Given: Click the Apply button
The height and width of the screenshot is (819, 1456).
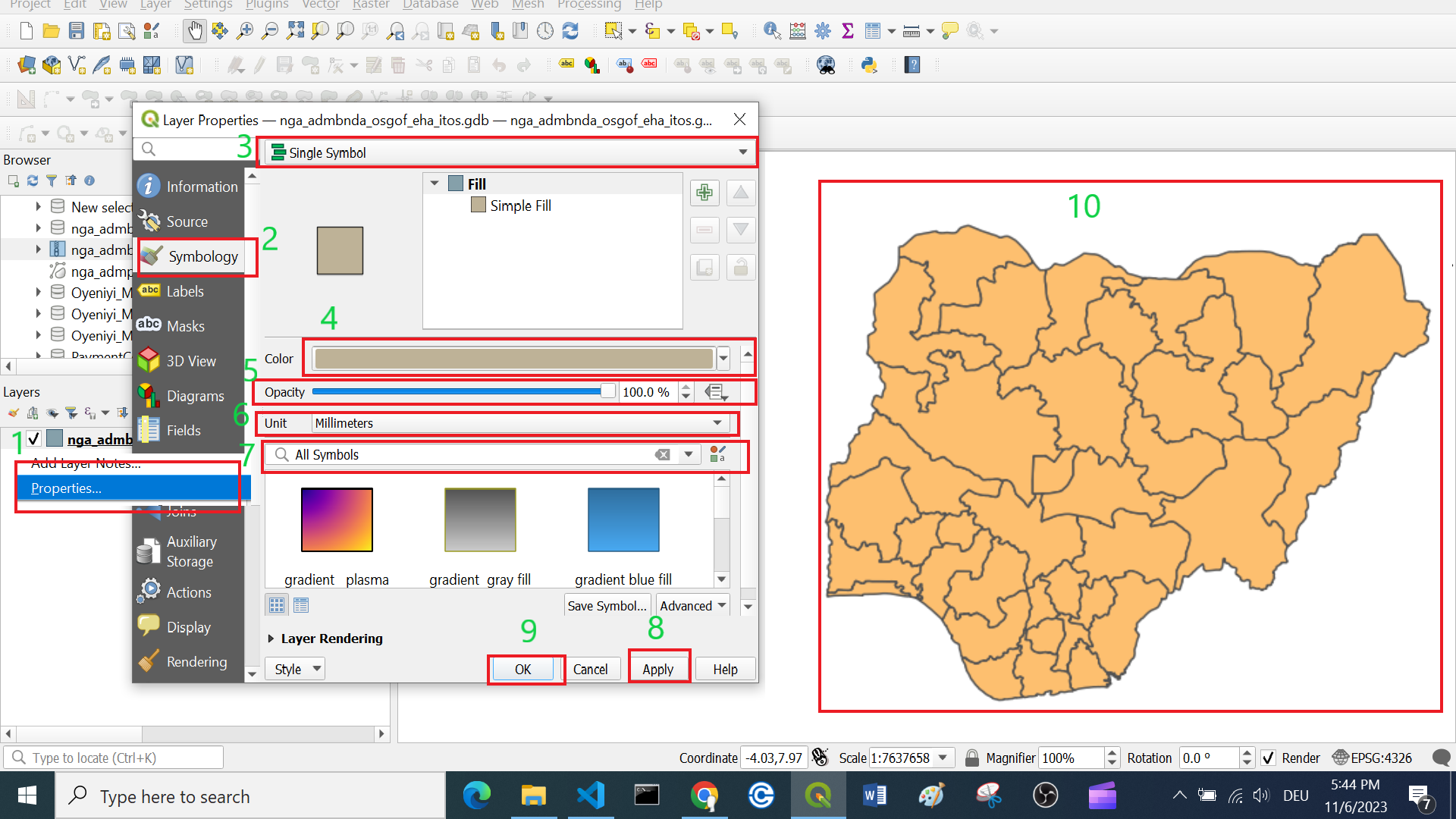Looking at the screenshot, I should click(x=657, y=669).
